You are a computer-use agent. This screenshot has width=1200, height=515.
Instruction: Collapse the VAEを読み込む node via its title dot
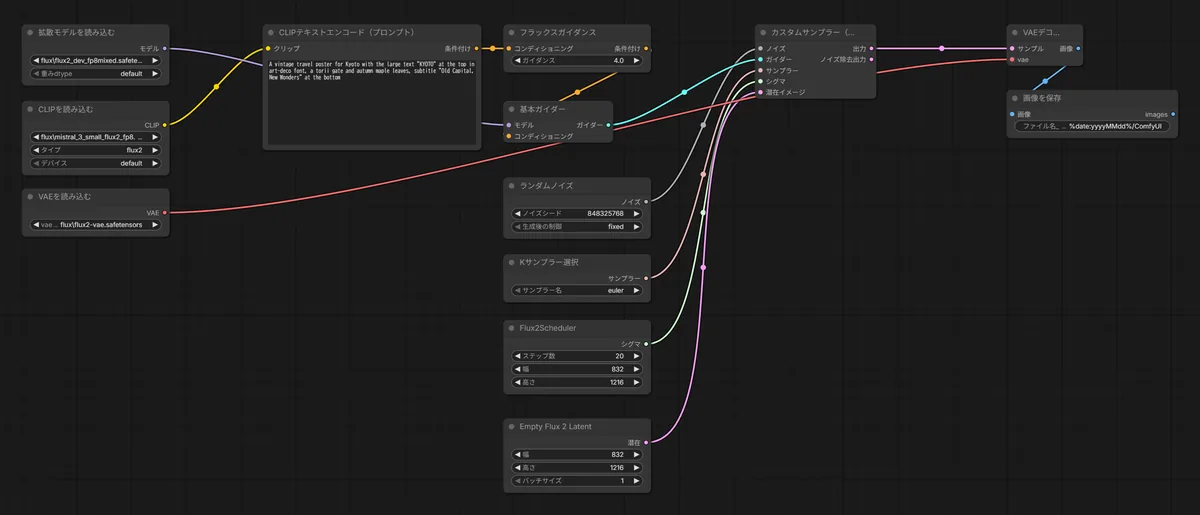pyautogui.click(x=30, y=196)
